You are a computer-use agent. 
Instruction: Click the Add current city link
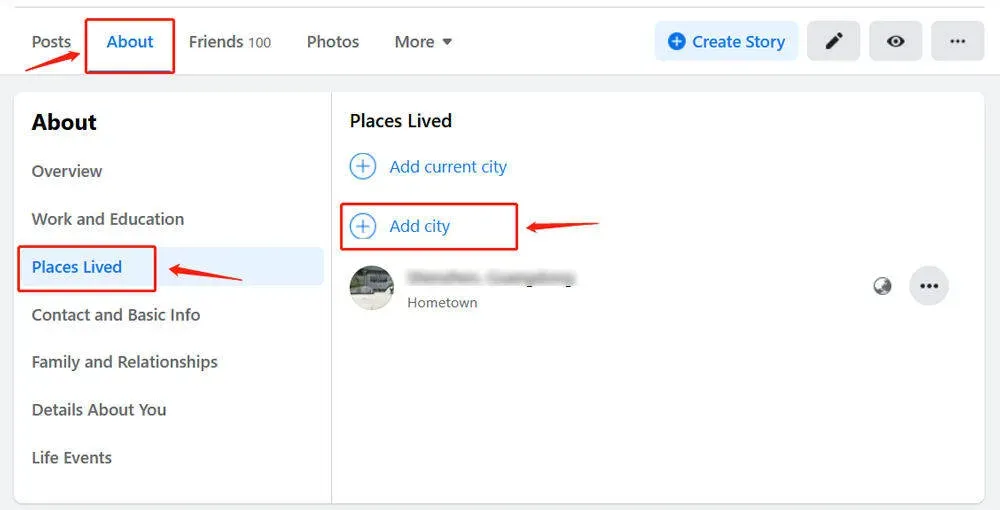448,167
